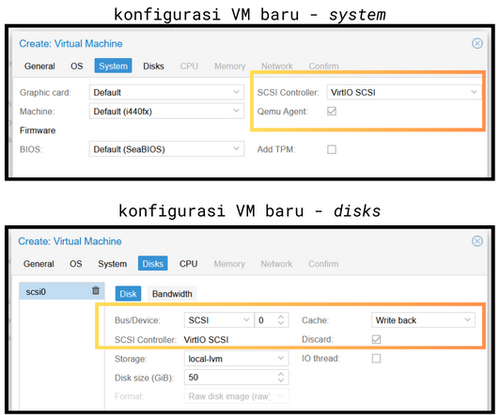
Task: Close the Disks wizard dialog (bottom window)
Action: pos(477,241)
